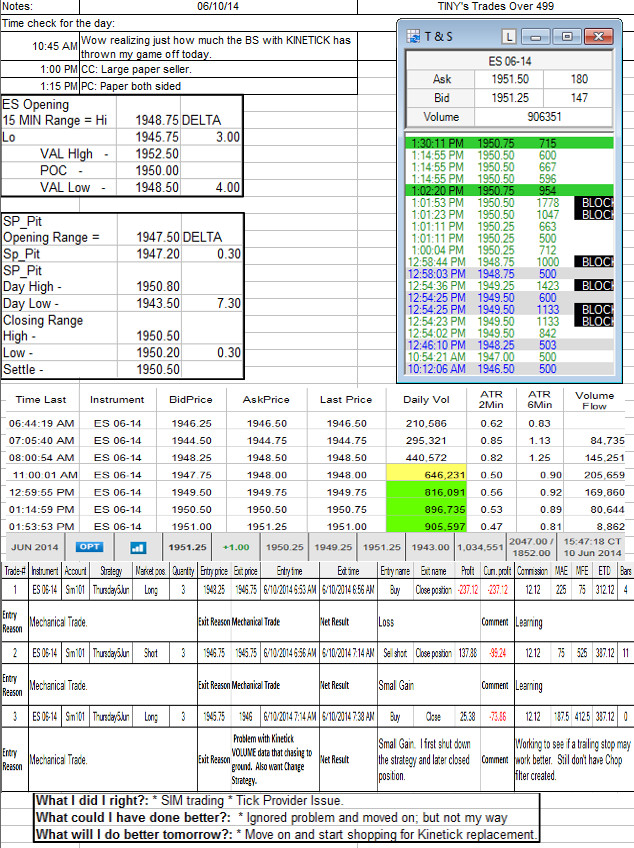Select the ES 06-14 header in T & S
634x848 pixels.
point(510,61)
